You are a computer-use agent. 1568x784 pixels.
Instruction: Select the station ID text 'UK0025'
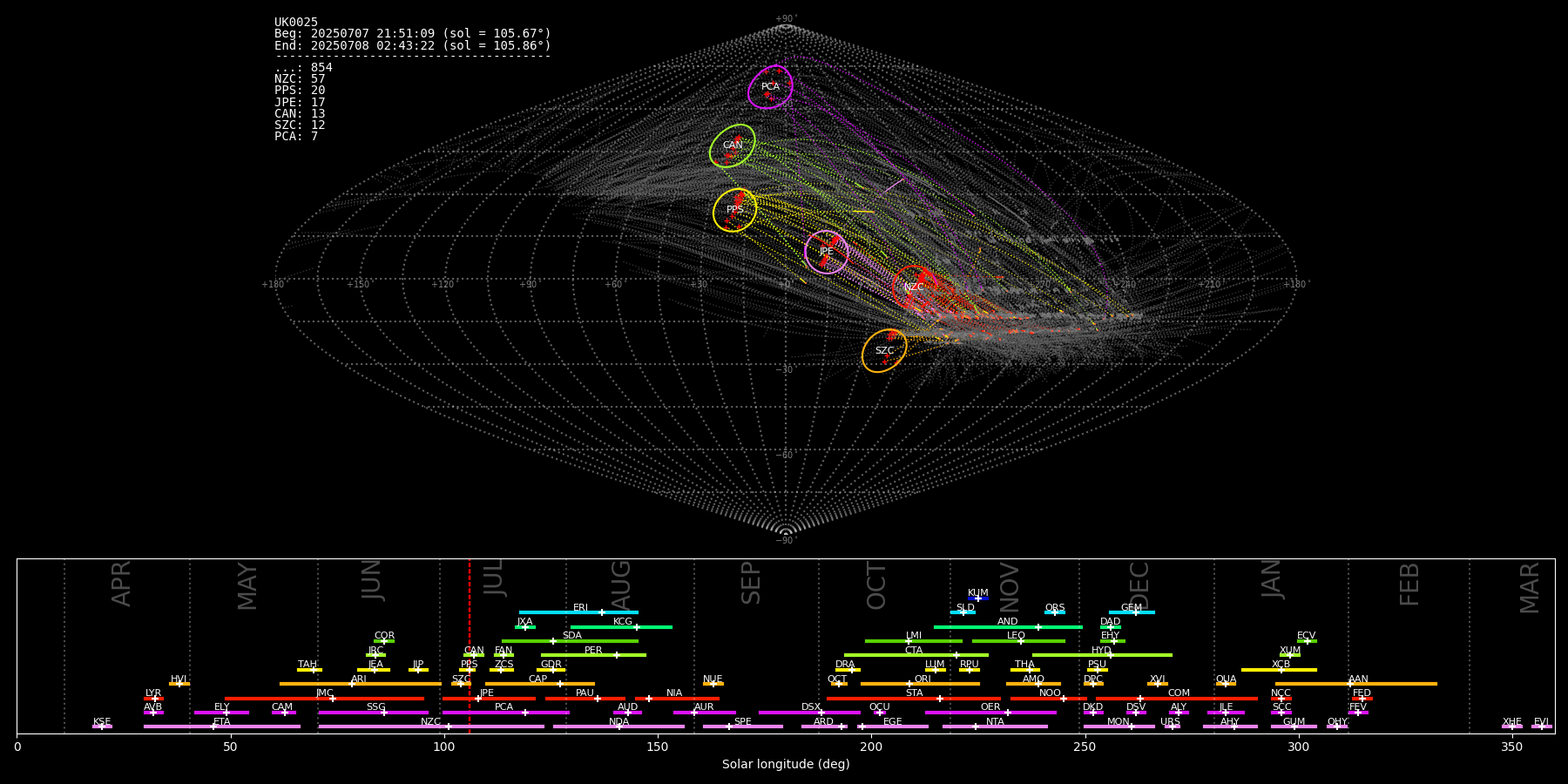pyautogui.click(x=296, y=23)
